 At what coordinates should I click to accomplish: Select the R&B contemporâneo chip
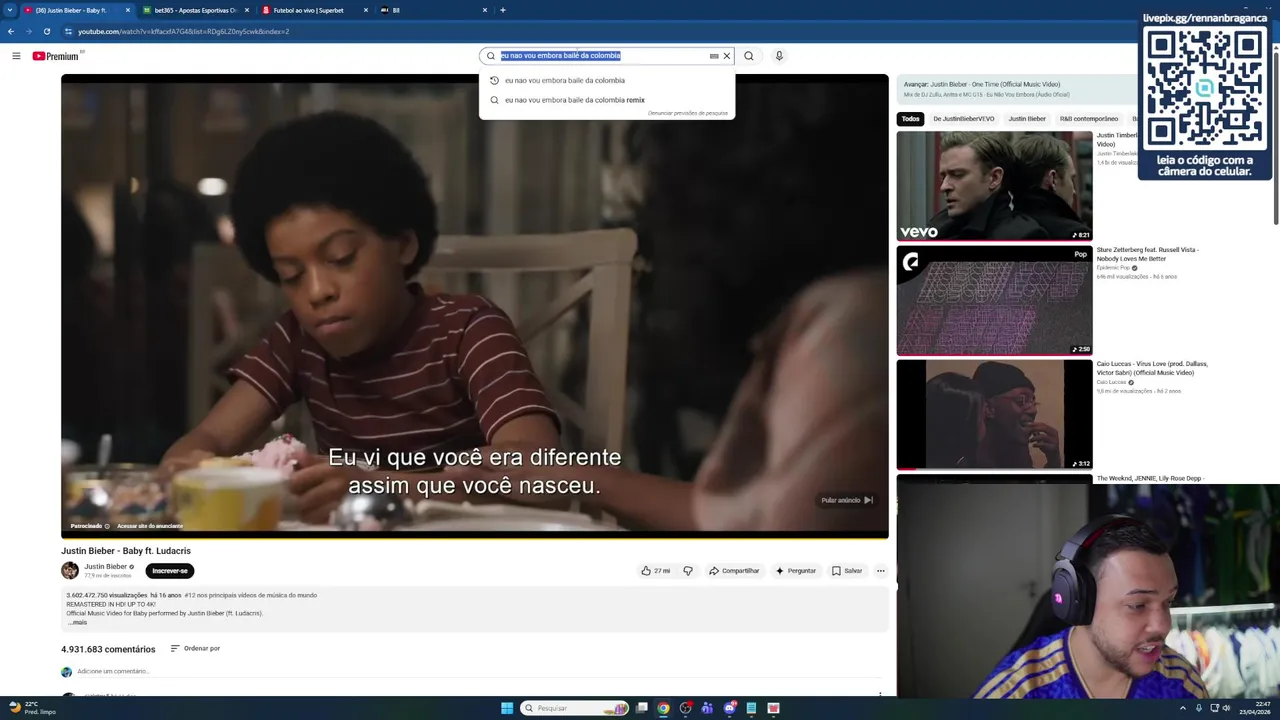1089,119
